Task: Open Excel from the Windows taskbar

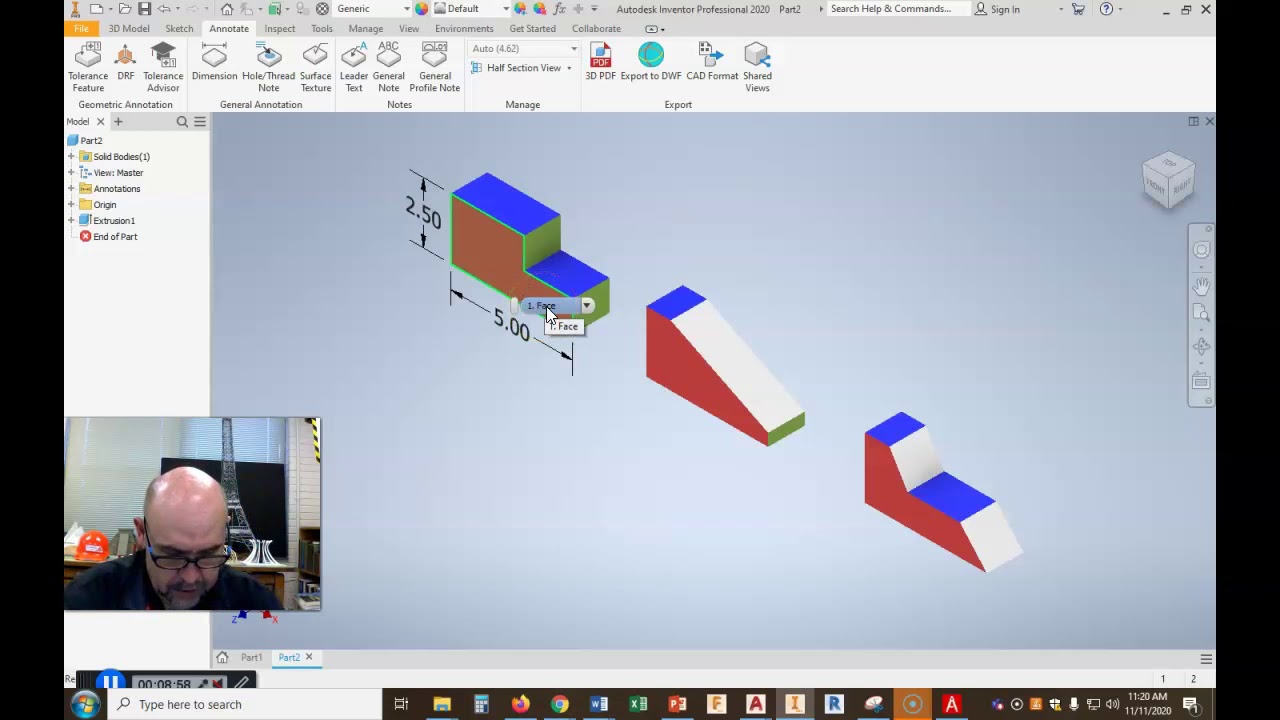Action: click(638, 704)
